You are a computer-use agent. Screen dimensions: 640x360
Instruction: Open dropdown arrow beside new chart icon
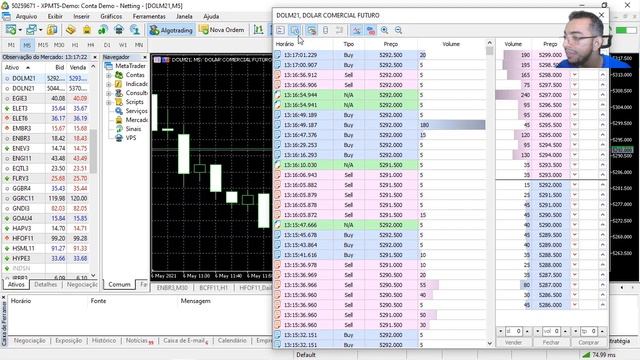(20, 30)
